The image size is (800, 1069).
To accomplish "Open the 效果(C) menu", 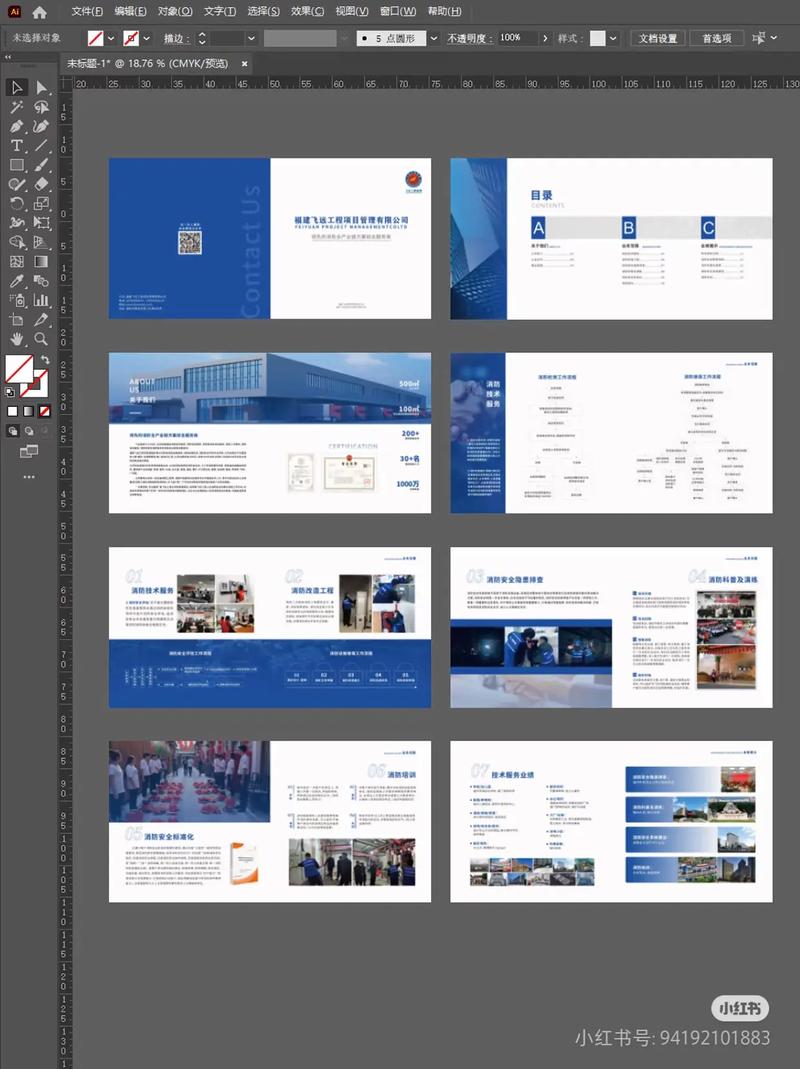I will pyautogui.click(x=307, y=12).
